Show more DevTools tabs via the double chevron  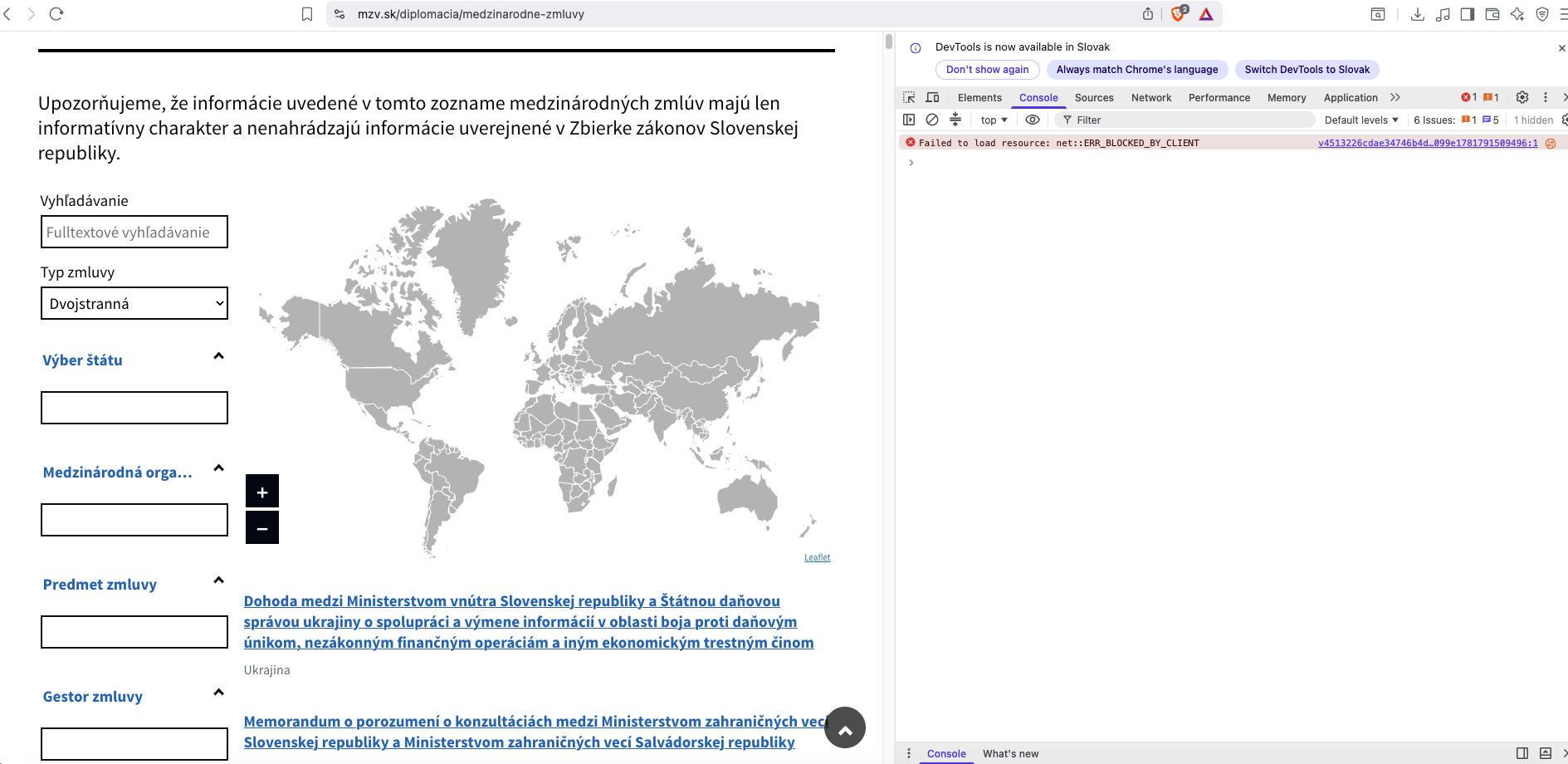coord(1395,97)
